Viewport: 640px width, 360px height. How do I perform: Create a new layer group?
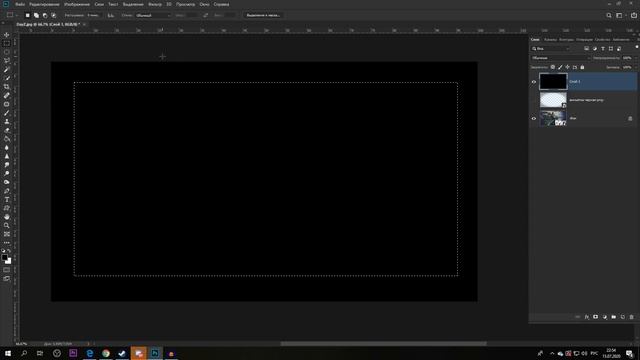pos(613,317)
